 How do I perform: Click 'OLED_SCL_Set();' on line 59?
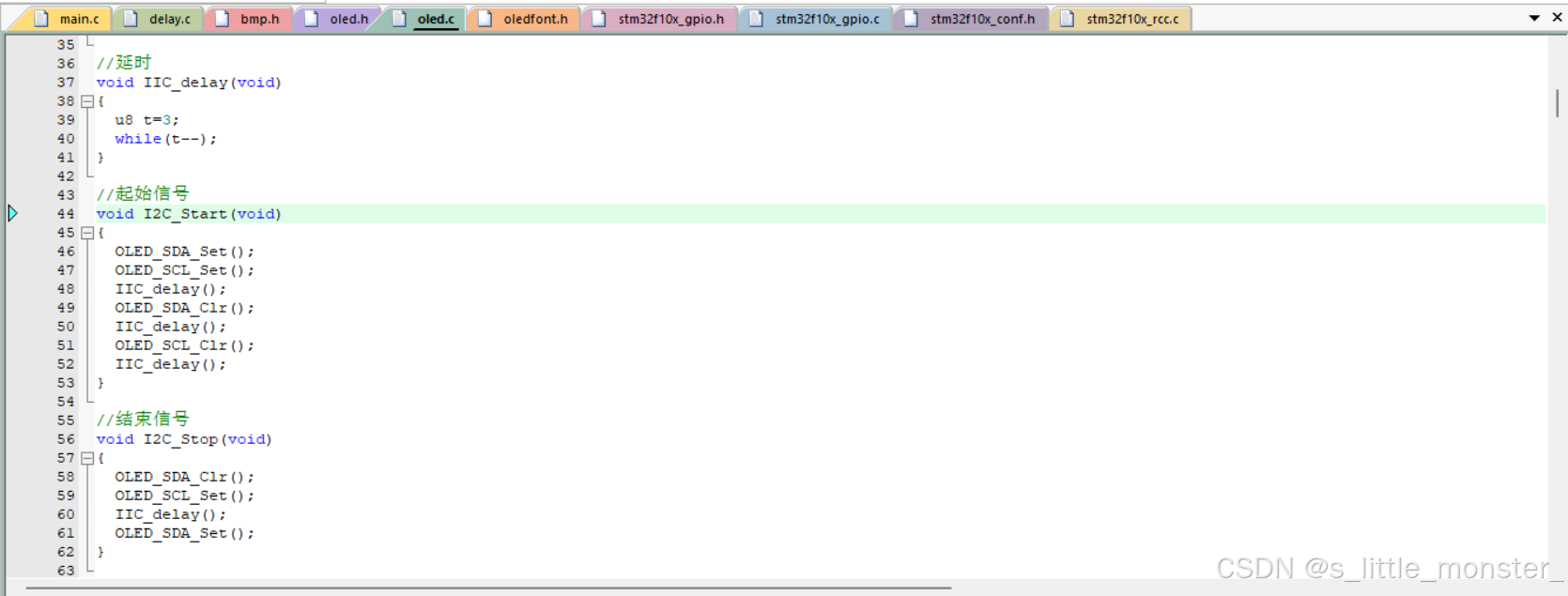[184, 496]
